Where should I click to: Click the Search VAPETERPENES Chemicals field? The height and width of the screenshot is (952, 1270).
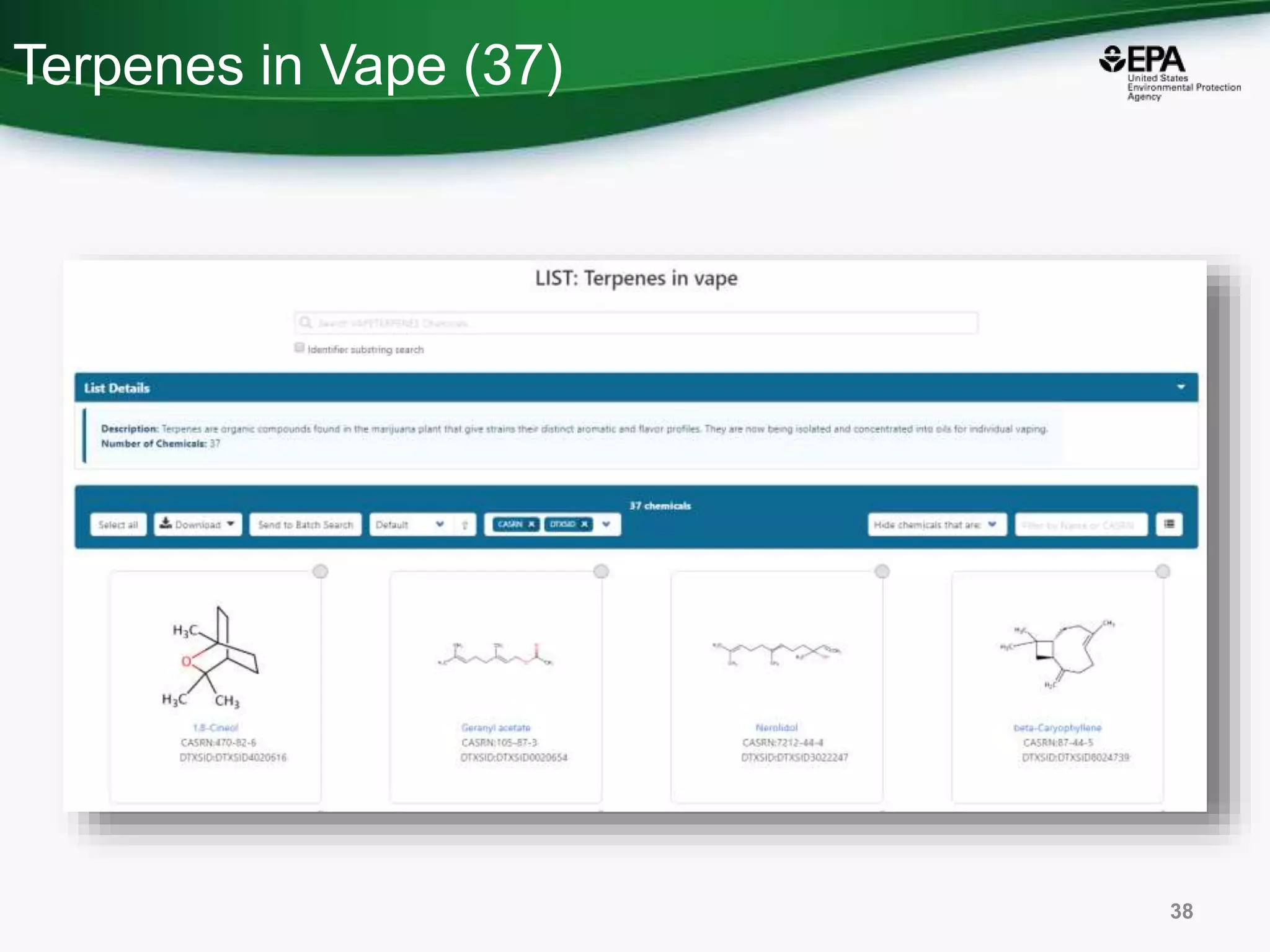(636, 323)
